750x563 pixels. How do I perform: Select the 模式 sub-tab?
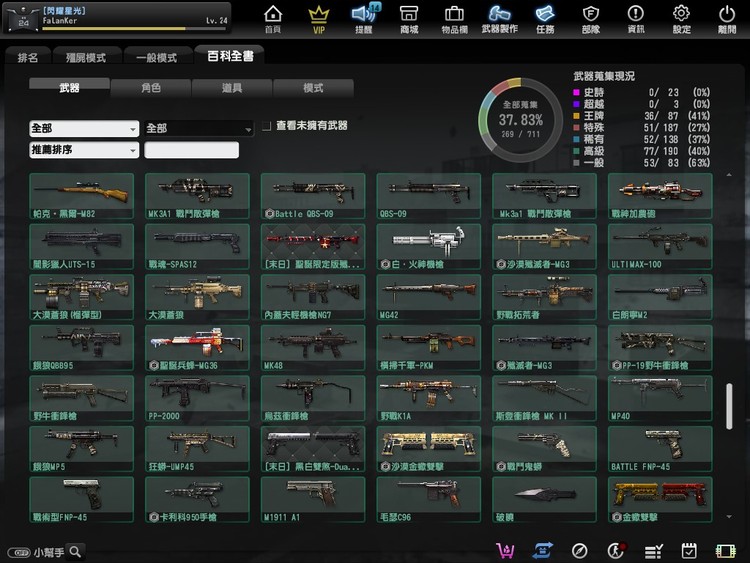tap(313, 88)
